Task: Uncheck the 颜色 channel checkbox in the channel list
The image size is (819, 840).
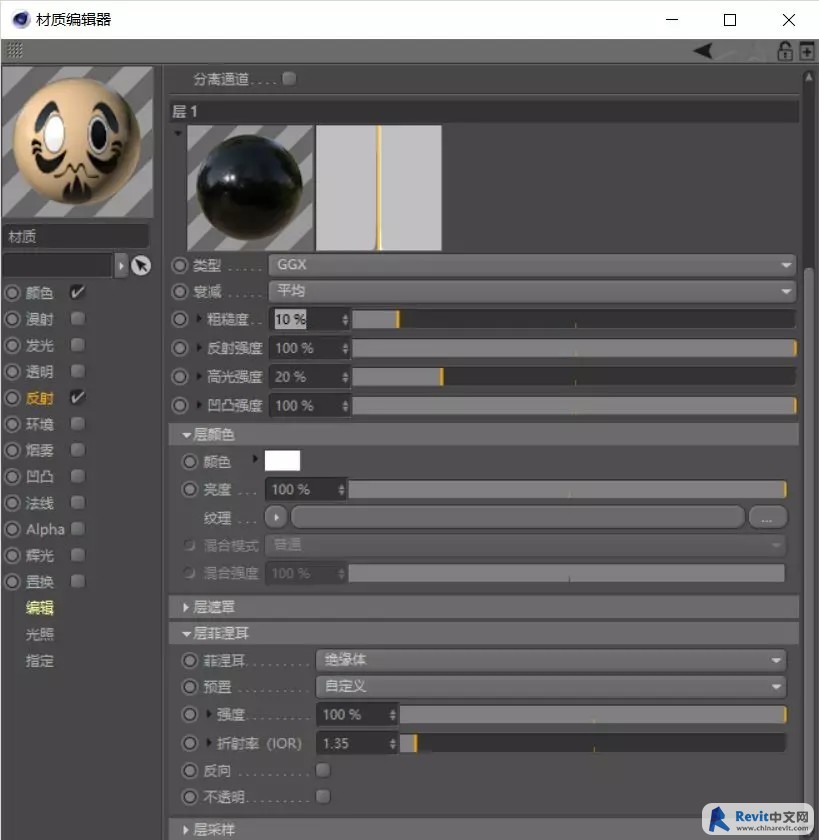Action: (x=78, y=292)
